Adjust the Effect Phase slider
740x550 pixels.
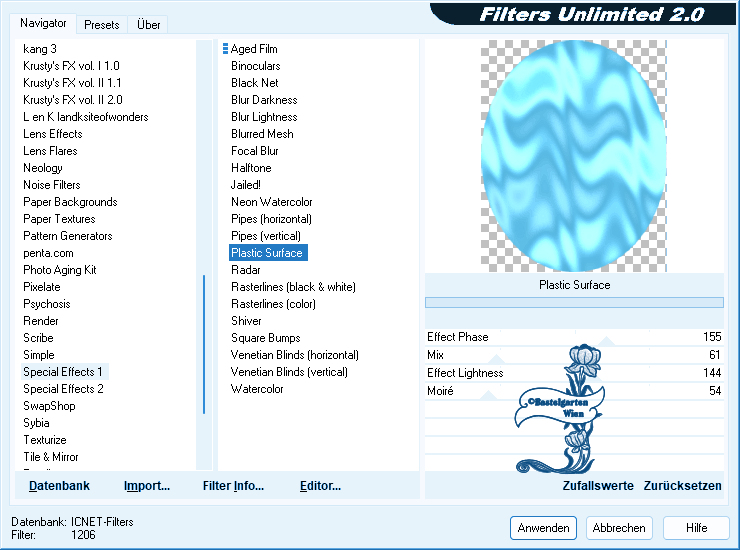point(574,337)
